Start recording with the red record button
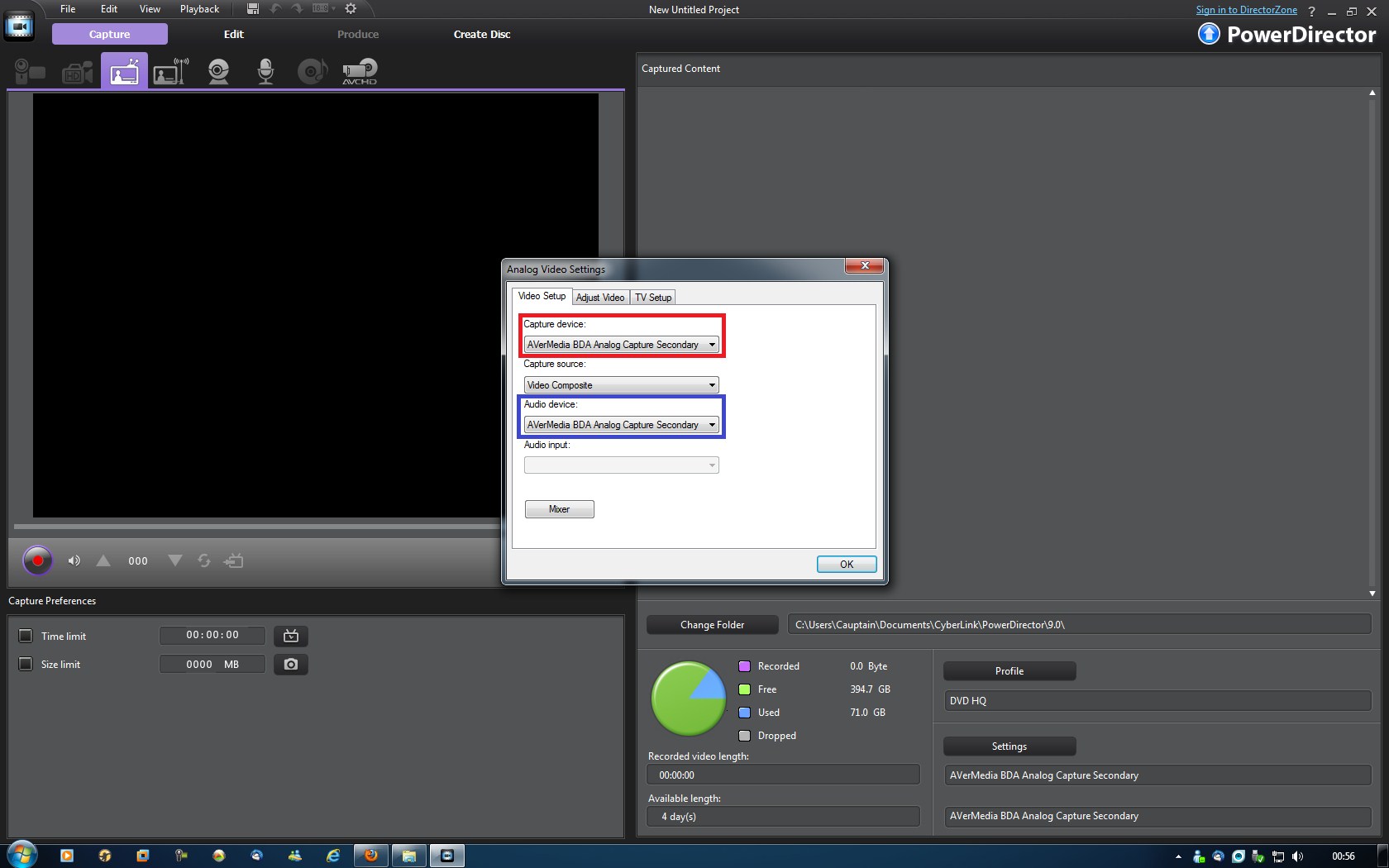Screen dimensions: 1389x868 [37, 560]
